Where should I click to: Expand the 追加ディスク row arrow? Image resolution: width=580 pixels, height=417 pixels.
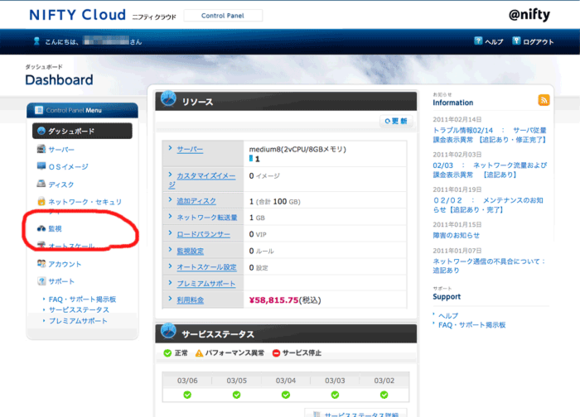point(170,200)
